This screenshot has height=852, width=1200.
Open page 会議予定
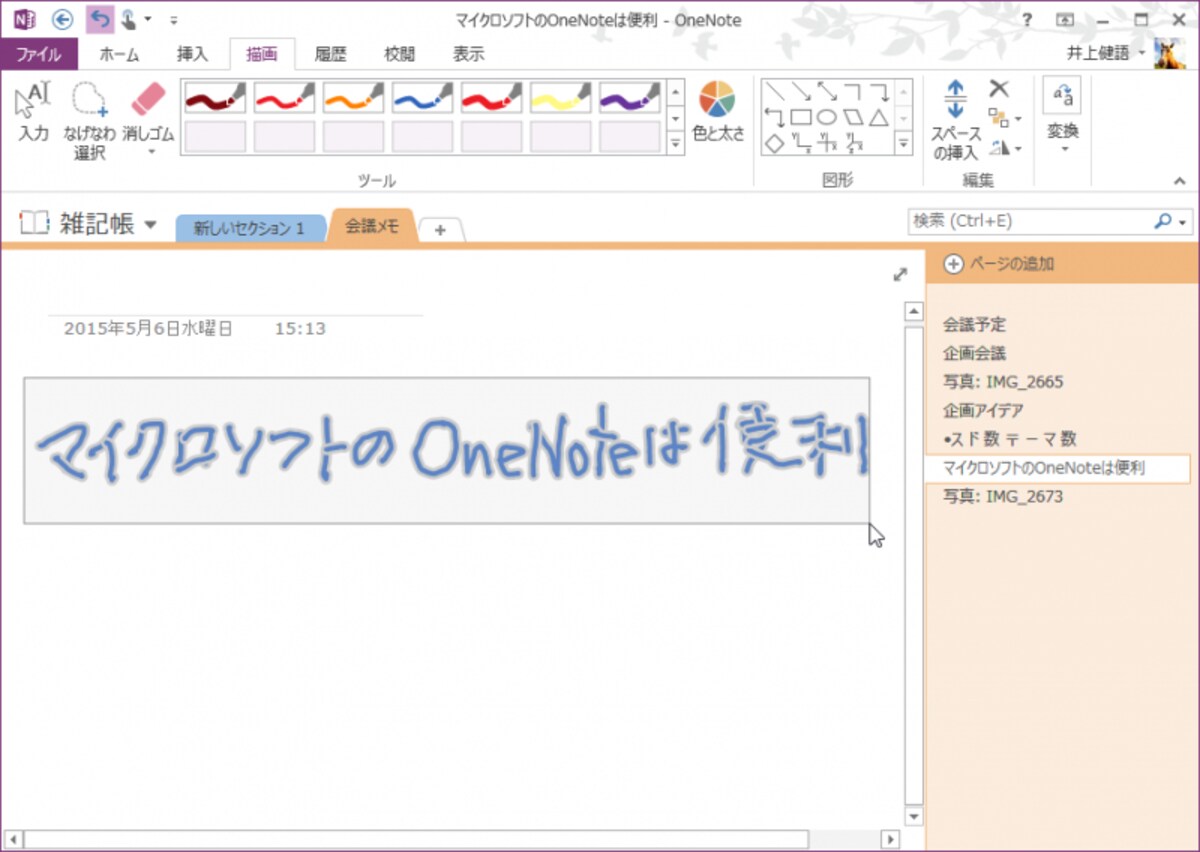pos(974,325)
